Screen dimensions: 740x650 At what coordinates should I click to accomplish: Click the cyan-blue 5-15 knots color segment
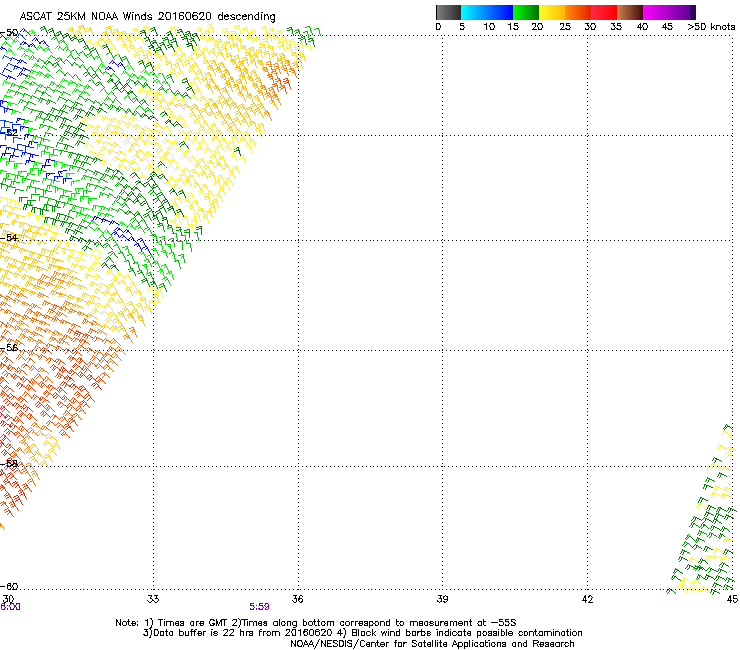(487, 12)
